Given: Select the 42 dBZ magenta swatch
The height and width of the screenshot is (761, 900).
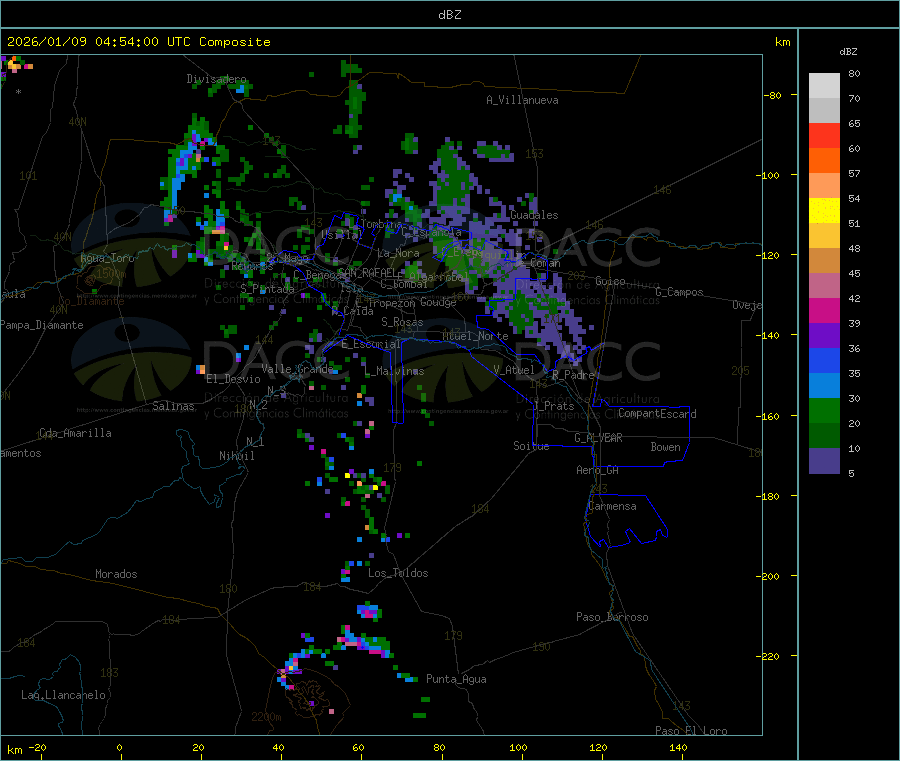Looking at the screenshot, I should 824,310.
